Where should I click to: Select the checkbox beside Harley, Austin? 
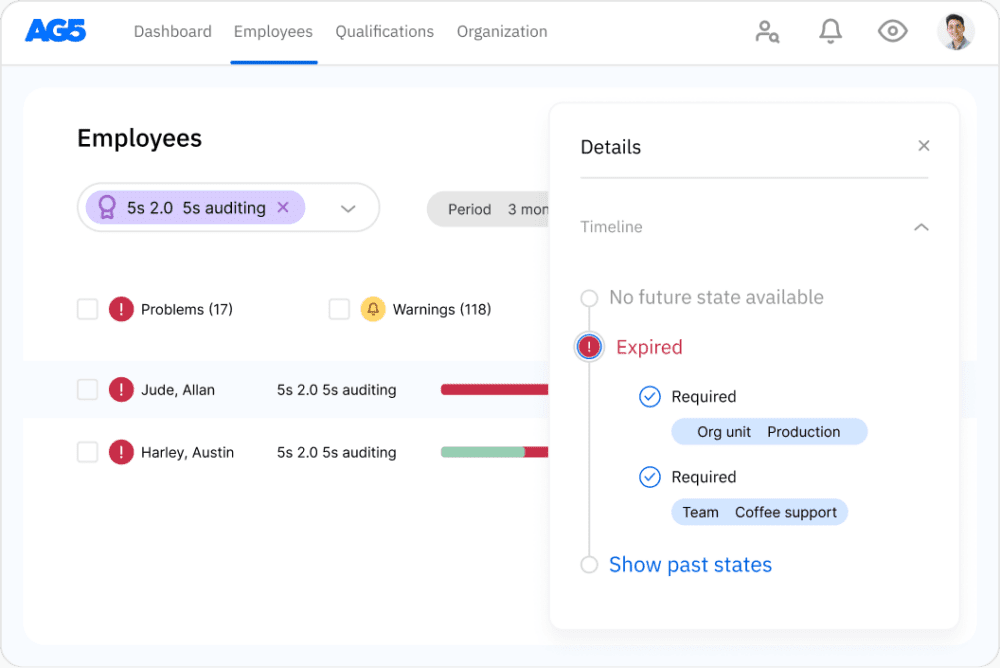pos(87,452)
